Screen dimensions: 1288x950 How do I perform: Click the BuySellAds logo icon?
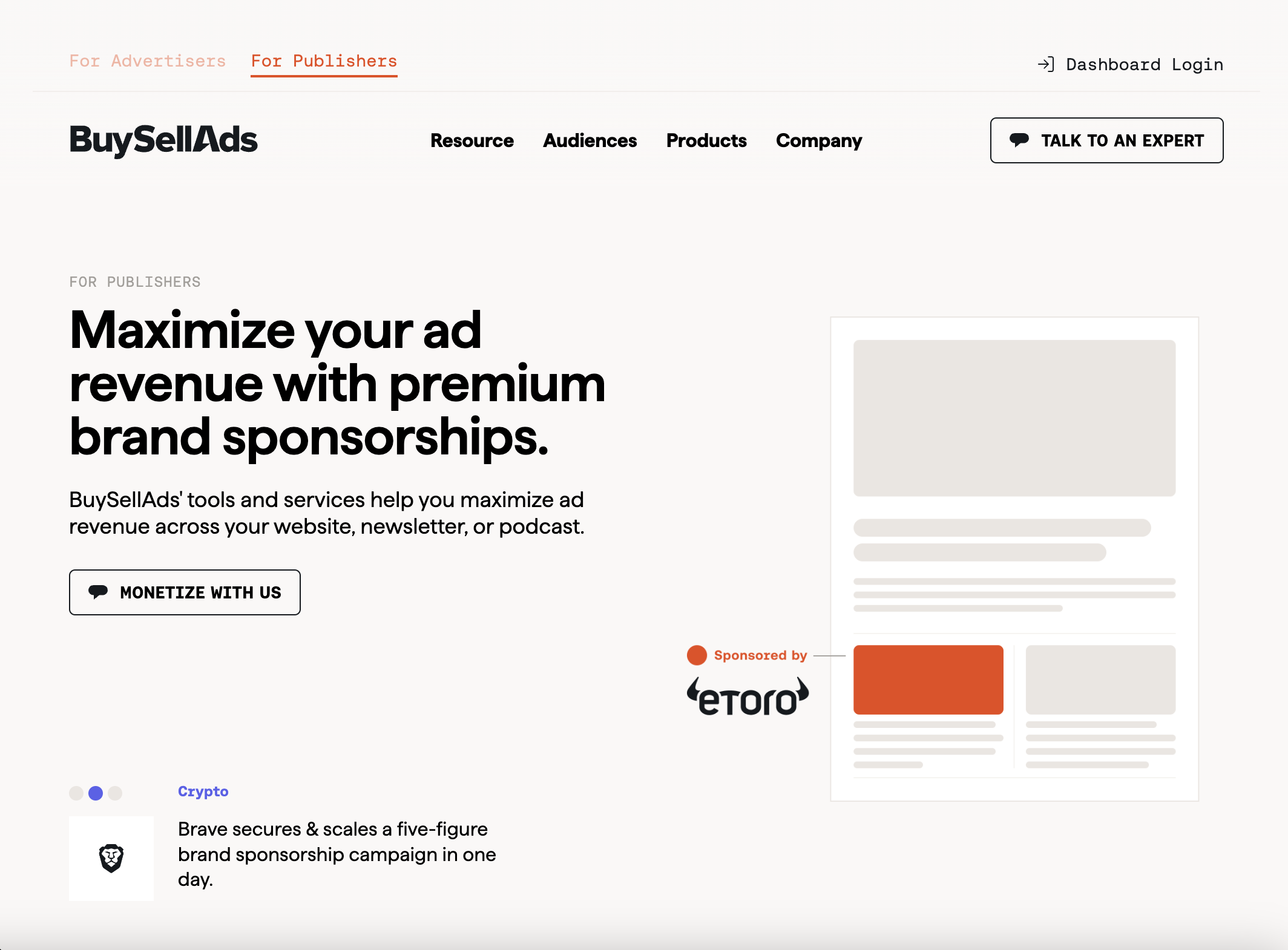pos(164,140)
